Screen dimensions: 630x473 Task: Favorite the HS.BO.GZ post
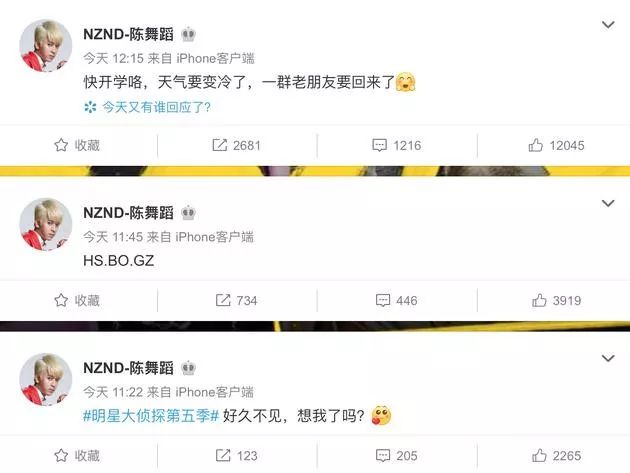(77, 300)
